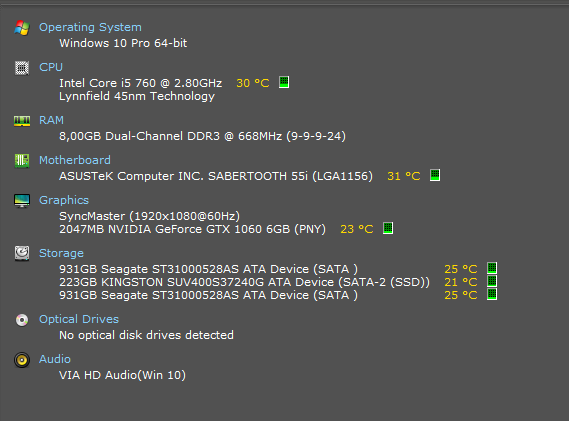Click the Optical Drives disc icon

tap(22, 320)
